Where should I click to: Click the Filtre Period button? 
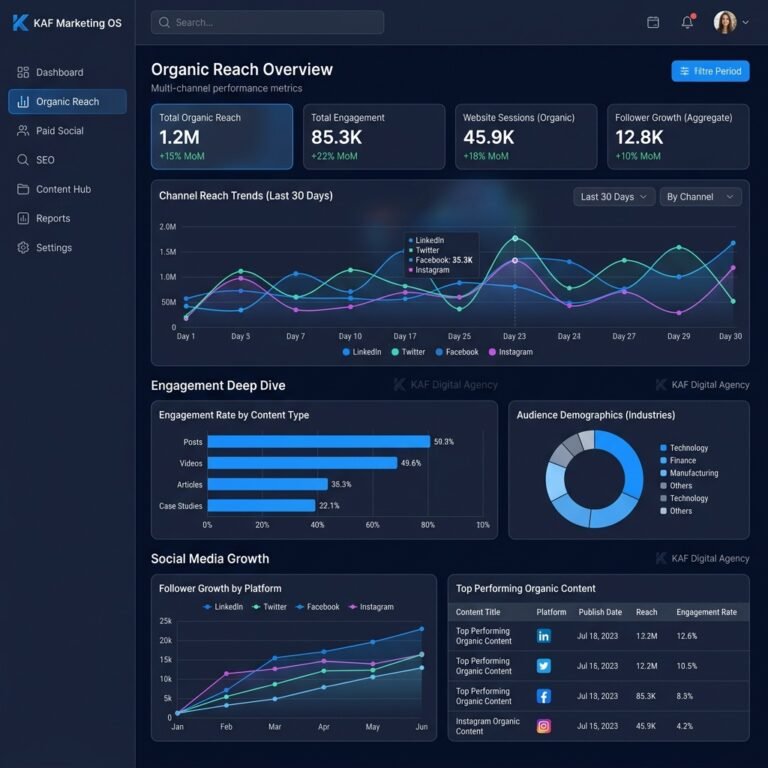click(710, 71)
